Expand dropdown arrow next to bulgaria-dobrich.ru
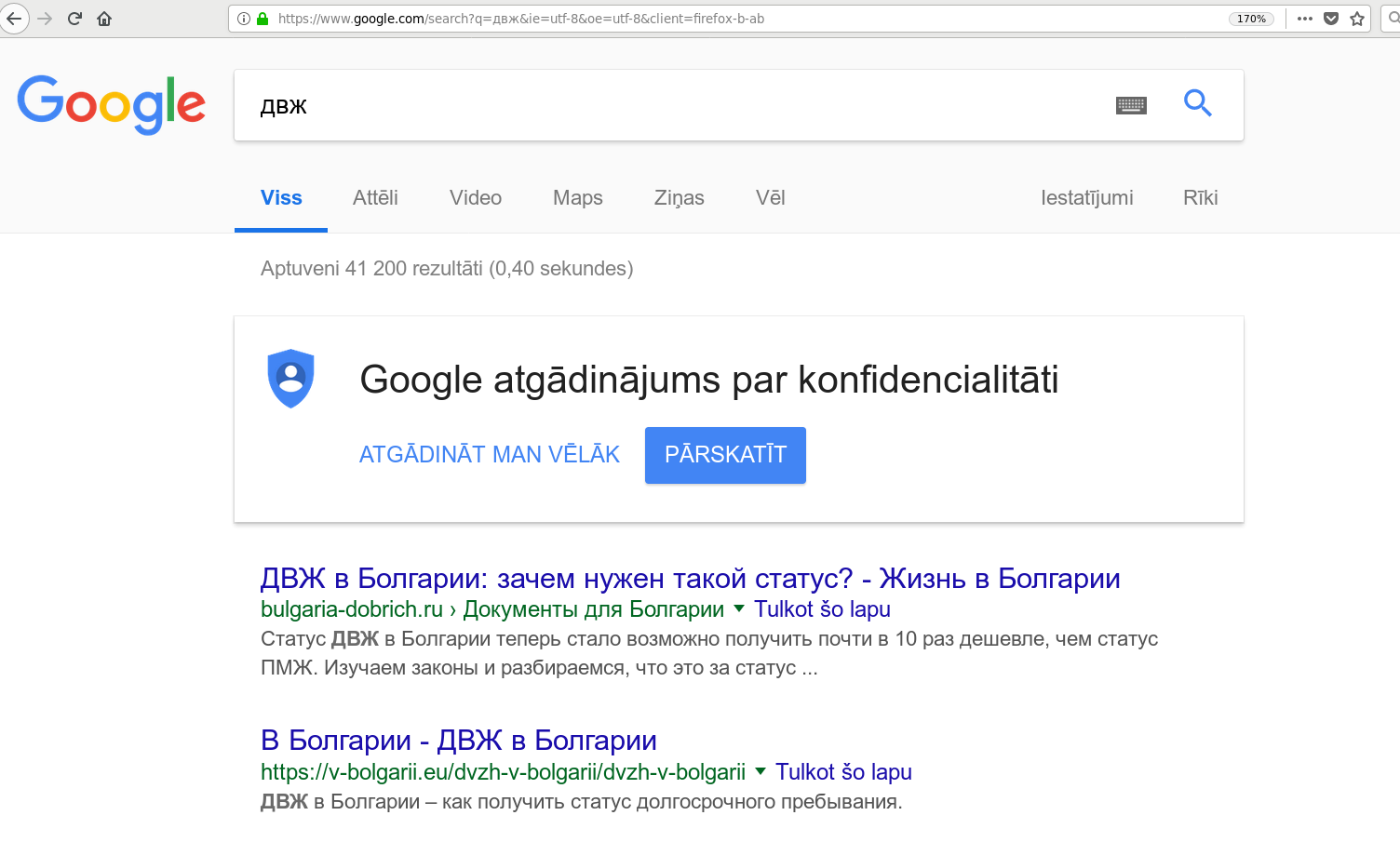This screenshot has height=842, width=1400. [739, 608]
